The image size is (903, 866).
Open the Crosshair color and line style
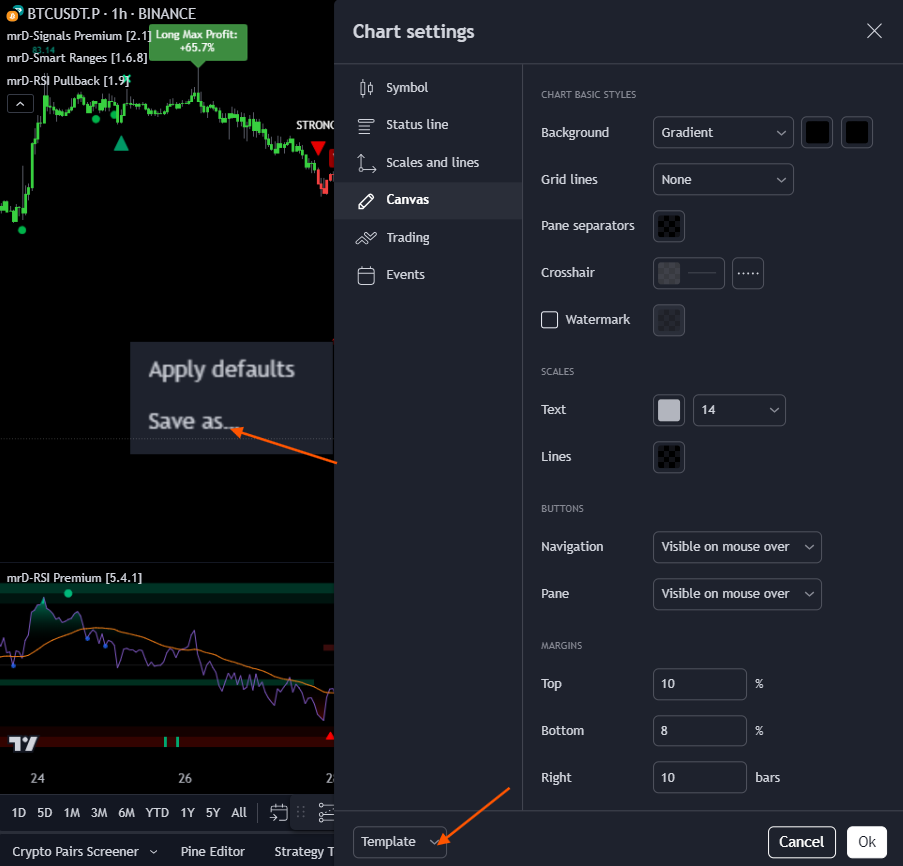(x=688, y=273)
